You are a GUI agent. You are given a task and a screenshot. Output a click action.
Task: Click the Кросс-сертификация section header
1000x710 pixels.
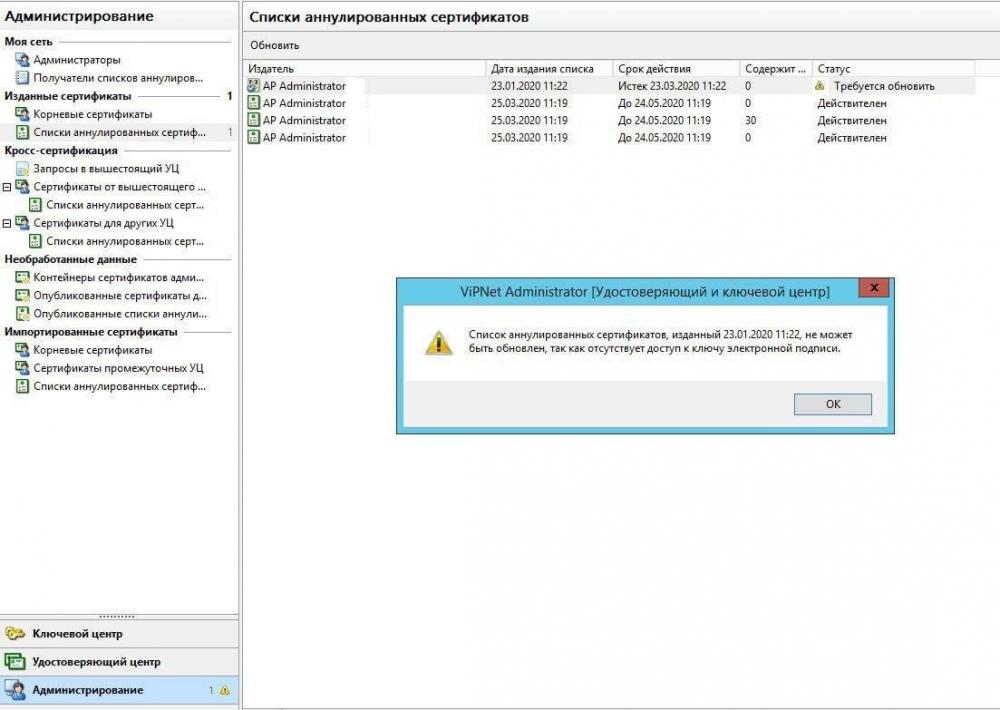coord(61,151)
